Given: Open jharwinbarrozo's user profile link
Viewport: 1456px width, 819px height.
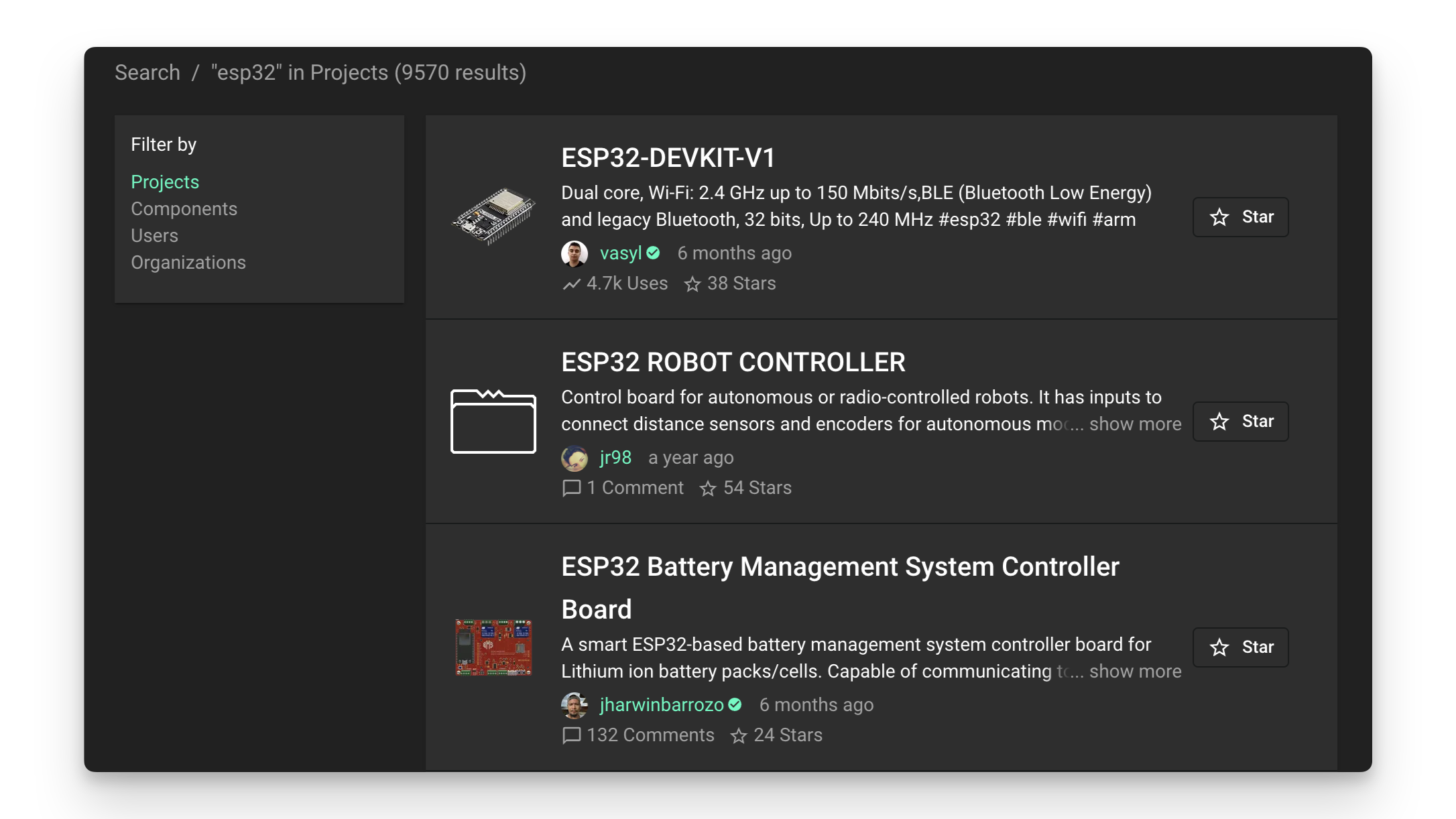Looking at the screenshot, I should (x=661, y=705).
